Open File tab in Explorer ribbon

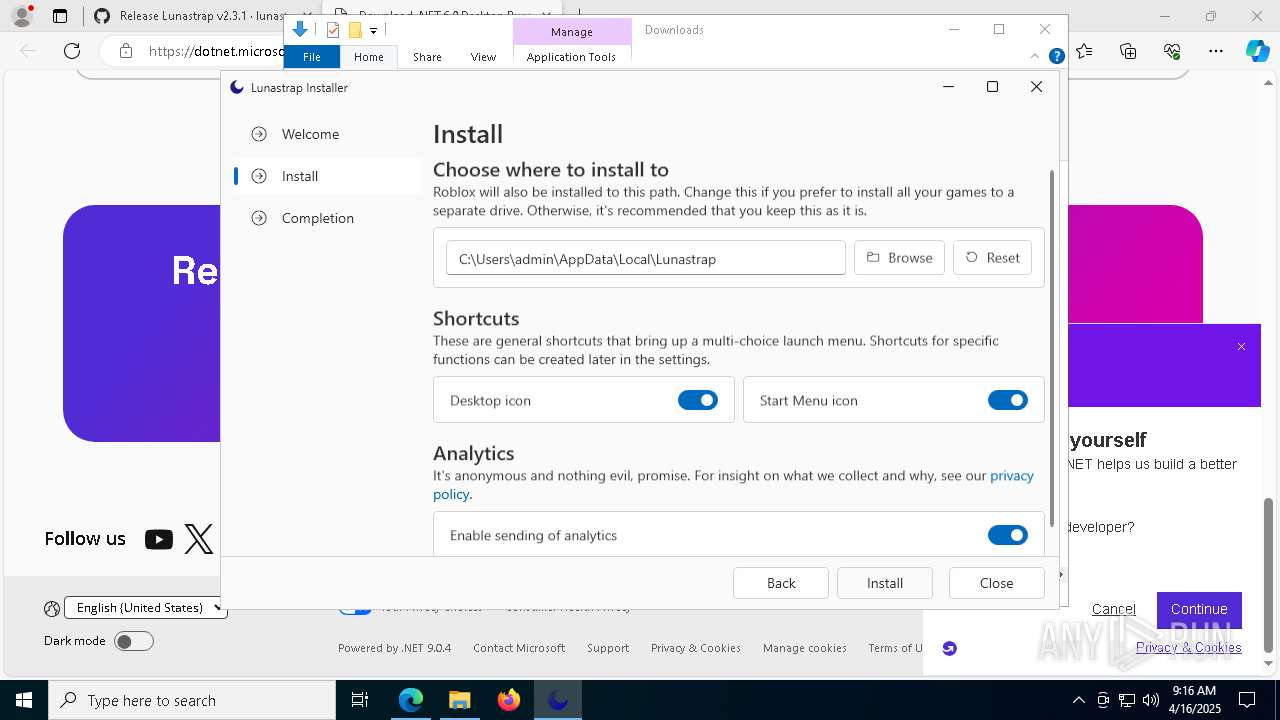[x=312, y=57]
